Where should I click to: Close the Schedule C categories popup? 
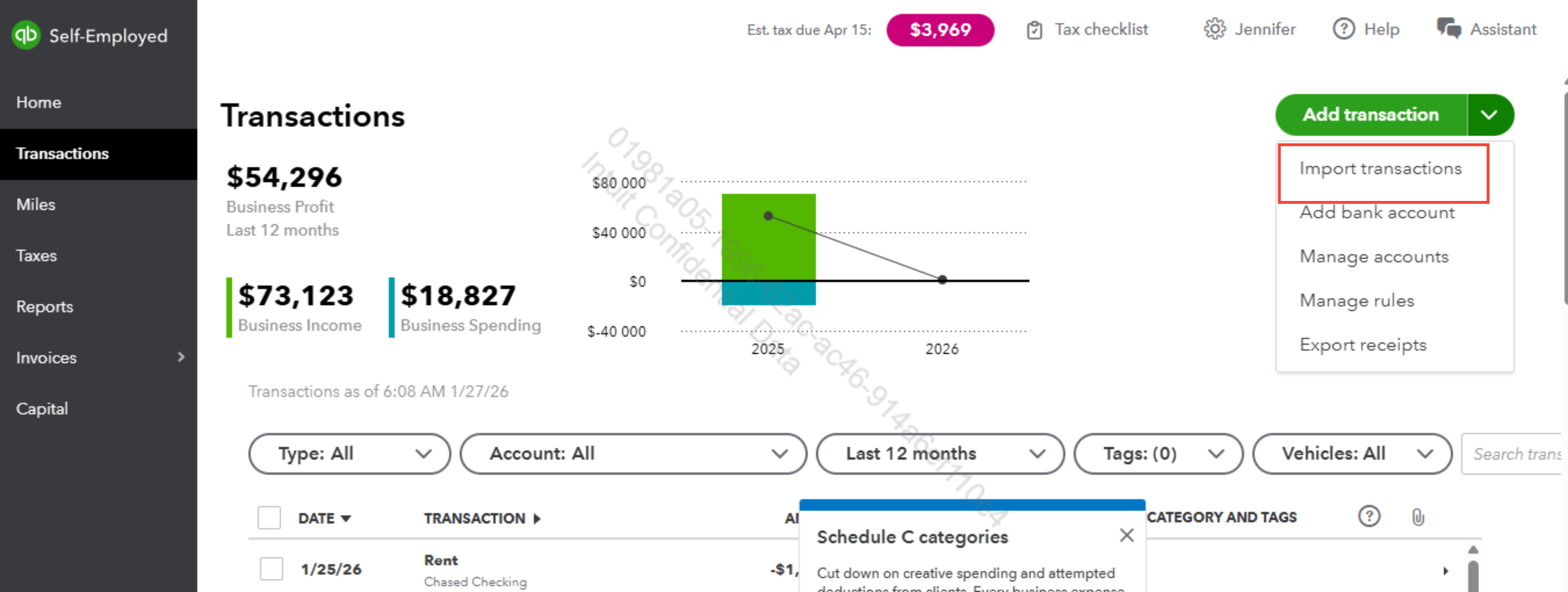pos(1127,535)
